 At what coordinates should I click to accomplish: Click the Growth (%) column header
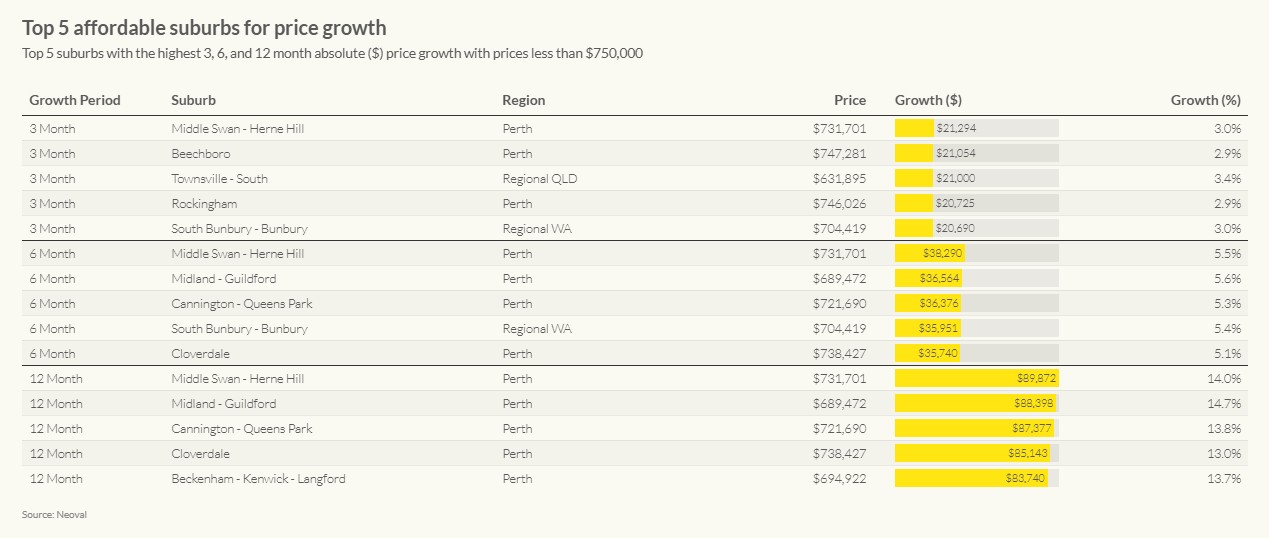point(1205,100)
